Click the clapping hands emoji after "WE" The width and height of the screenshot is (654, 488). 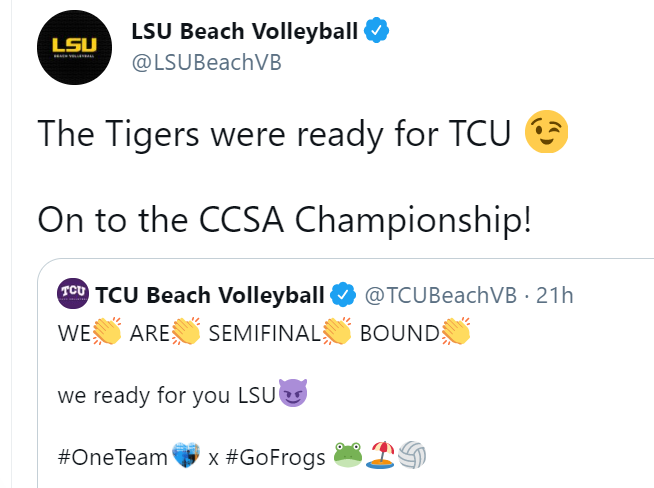pyautogui.click(x=106, y=333)
